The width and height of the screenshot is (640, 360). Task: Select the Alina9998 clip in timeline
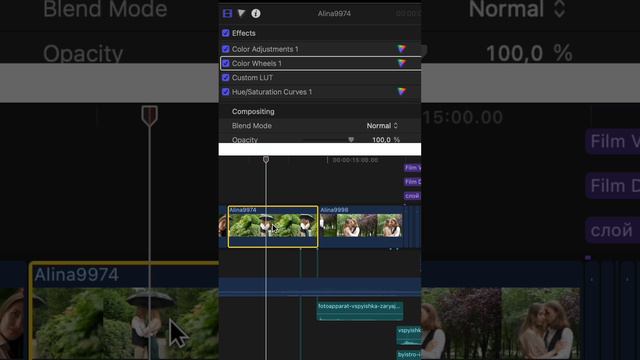(361, 227)
